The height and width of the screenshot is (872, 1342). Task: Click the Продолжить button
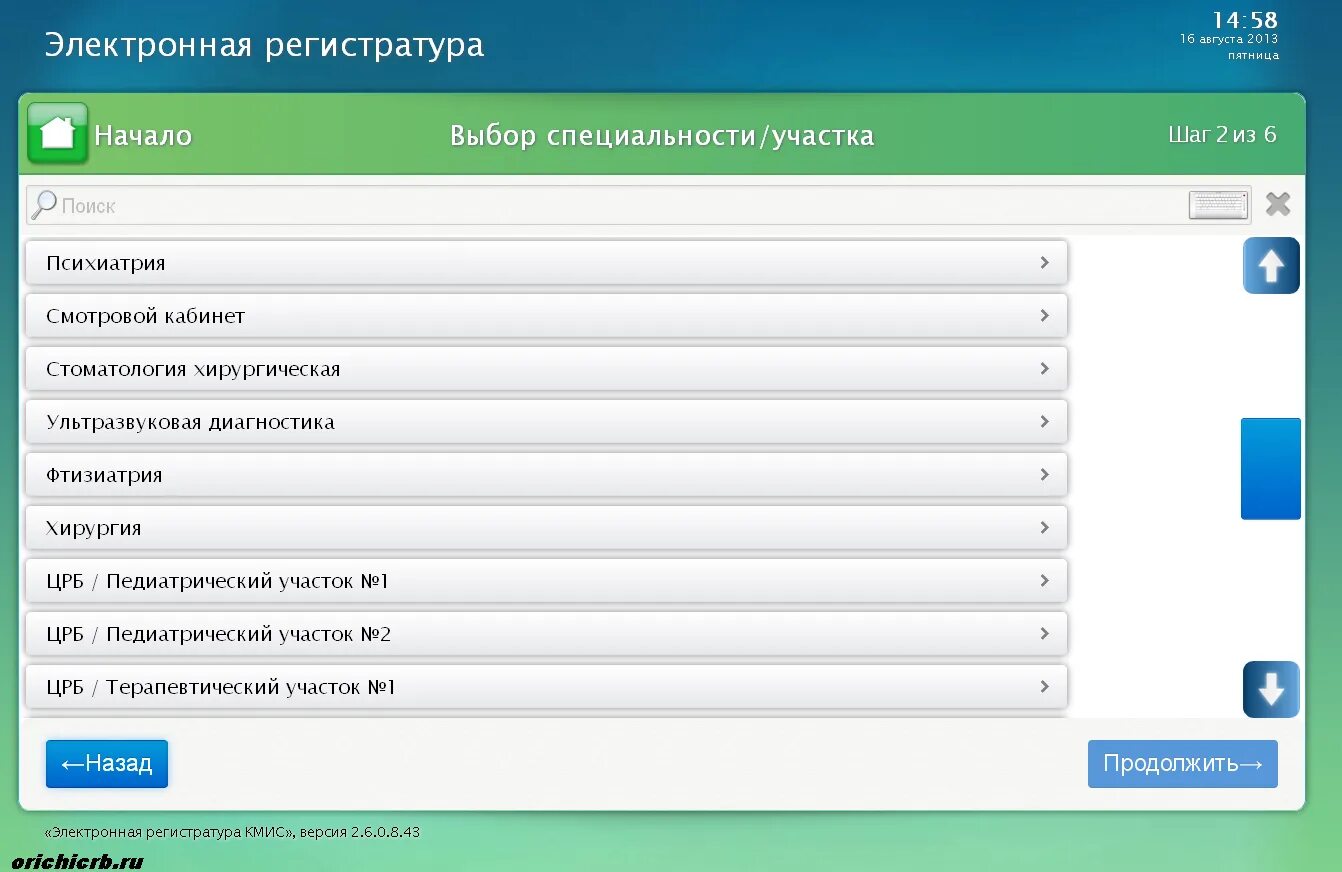pos(1183,764)
